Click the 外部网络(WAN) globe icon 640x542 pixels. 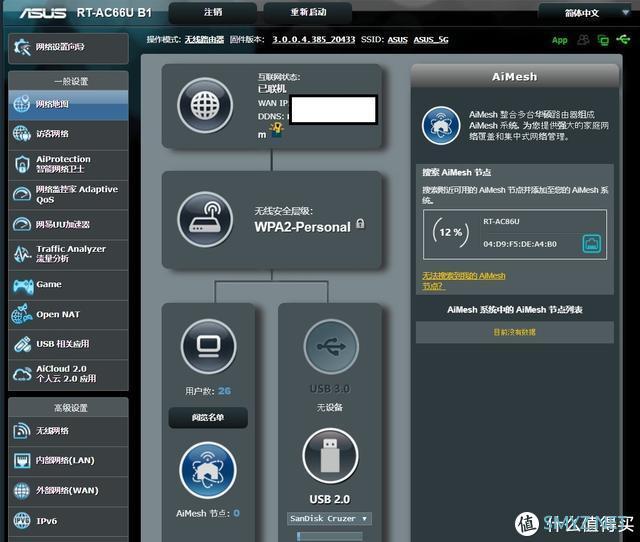(x=22, y=491)
